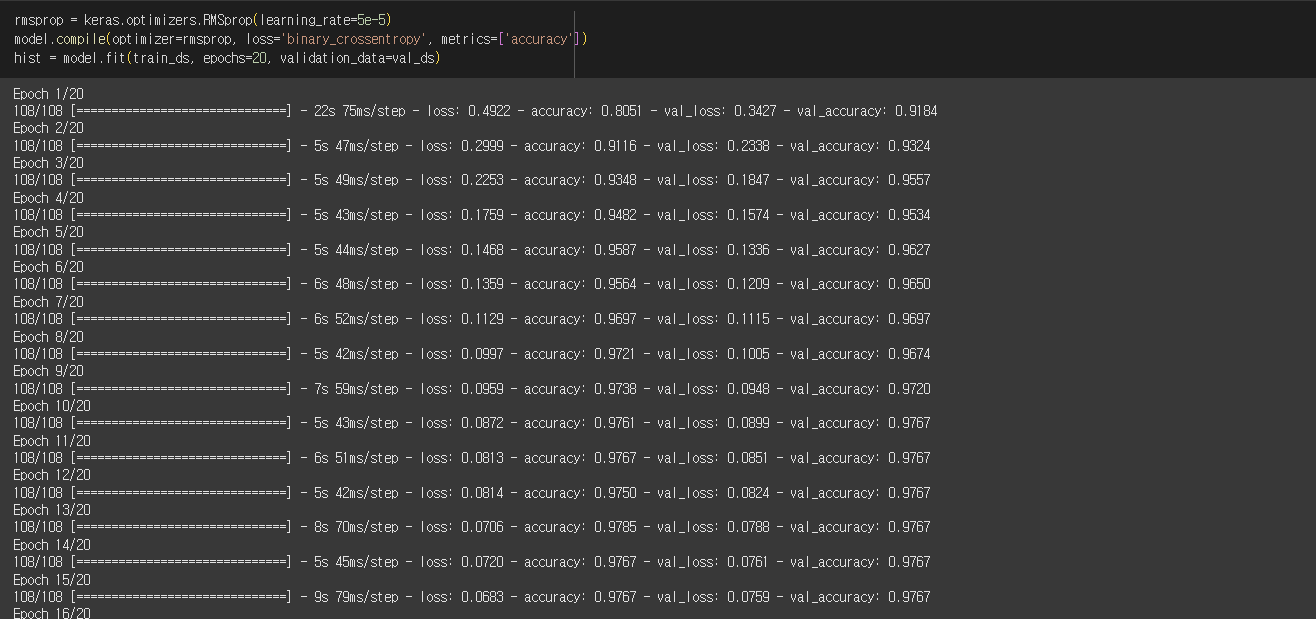Click the 22s 75ms/step timing text
1316x619 pixels.
pos(360,111)
